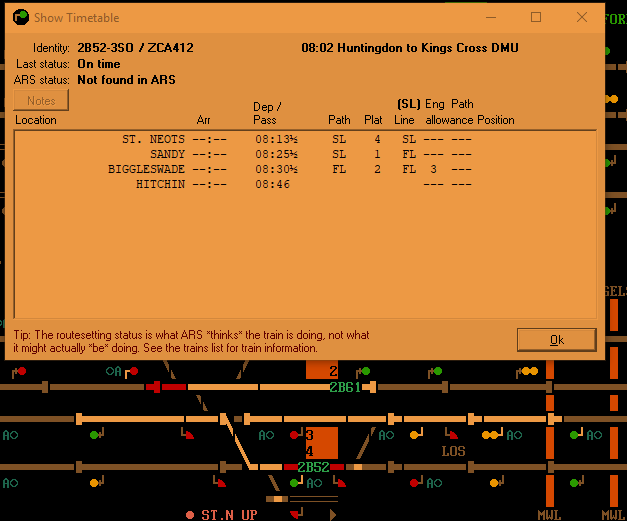The image size is (627, 521).
Task: Click the platform 2 label above 2B61
Action: 333,371
